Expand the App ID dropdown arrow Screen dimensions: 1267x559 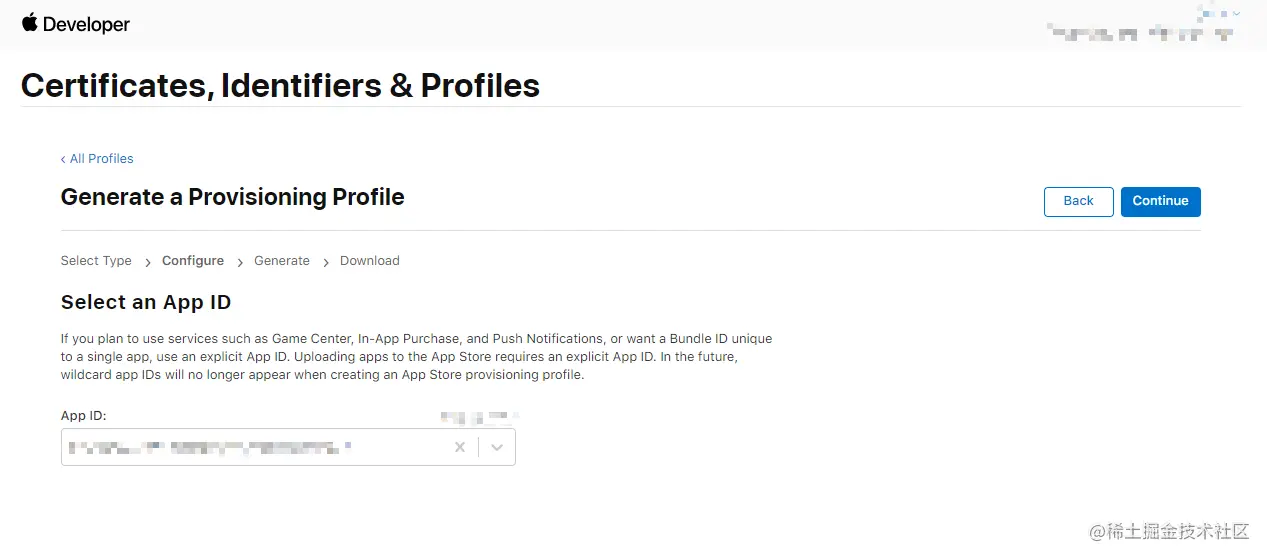click(x=497, y=447)
